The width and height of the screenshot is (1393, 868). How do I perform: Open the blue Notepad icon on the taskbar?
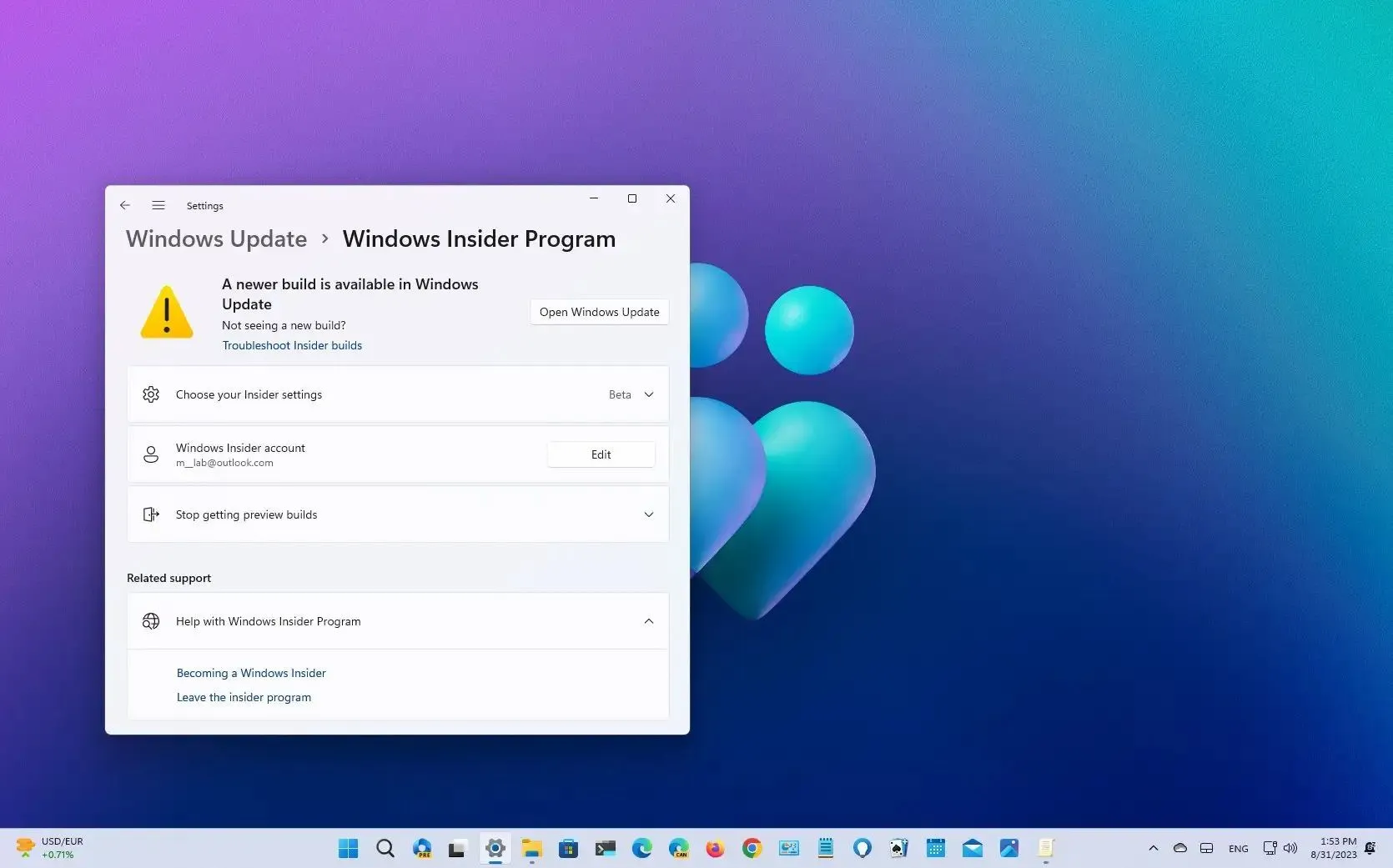tap(826, 849)
